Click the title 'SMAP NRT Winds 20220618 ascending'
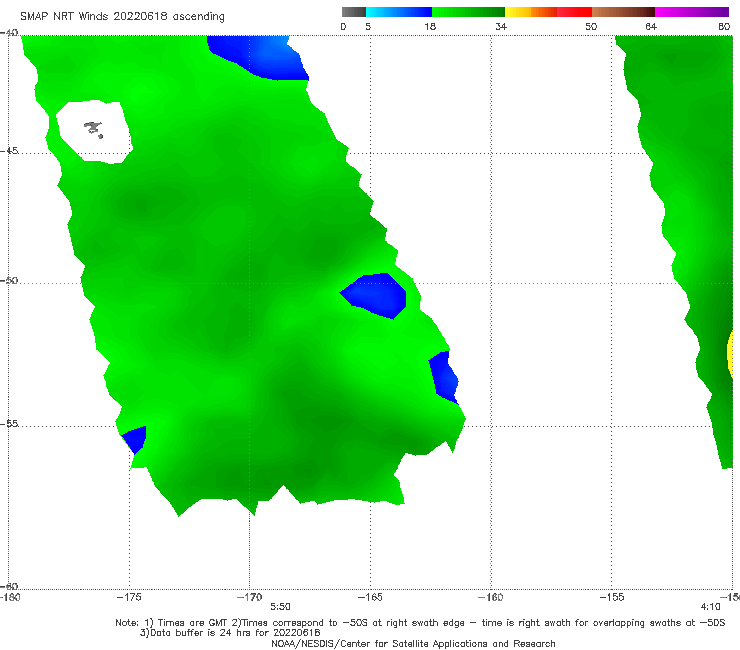Image resolution: width=740 pixels, height=650 pixels. 122,17
